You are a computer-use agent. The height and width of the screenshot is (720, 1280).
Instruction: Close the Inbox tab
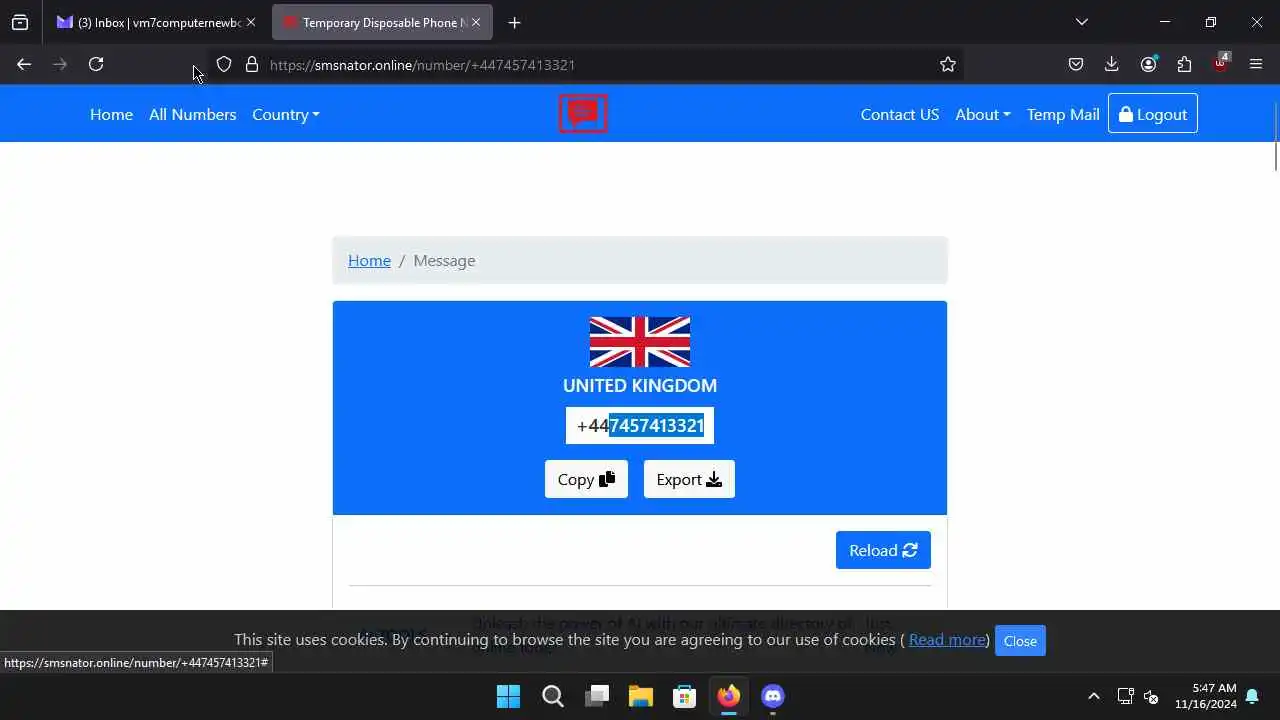tap(251, 22)
